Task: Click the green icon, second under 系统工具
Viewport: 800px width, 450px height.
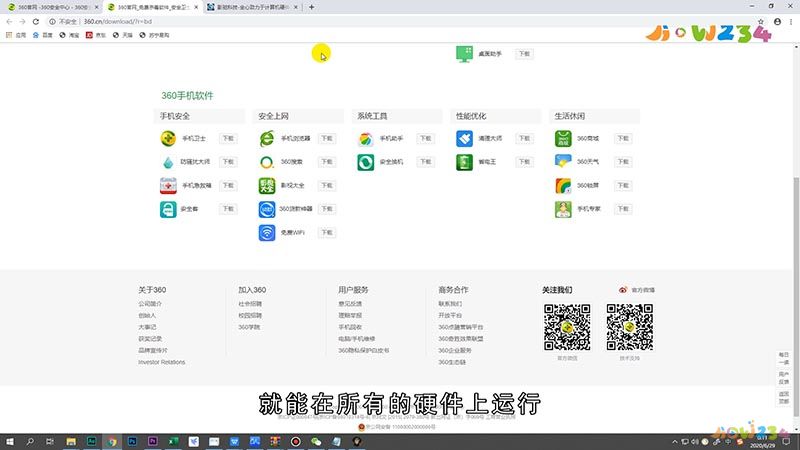Action: pyautogui.click(x=365, y=162)
